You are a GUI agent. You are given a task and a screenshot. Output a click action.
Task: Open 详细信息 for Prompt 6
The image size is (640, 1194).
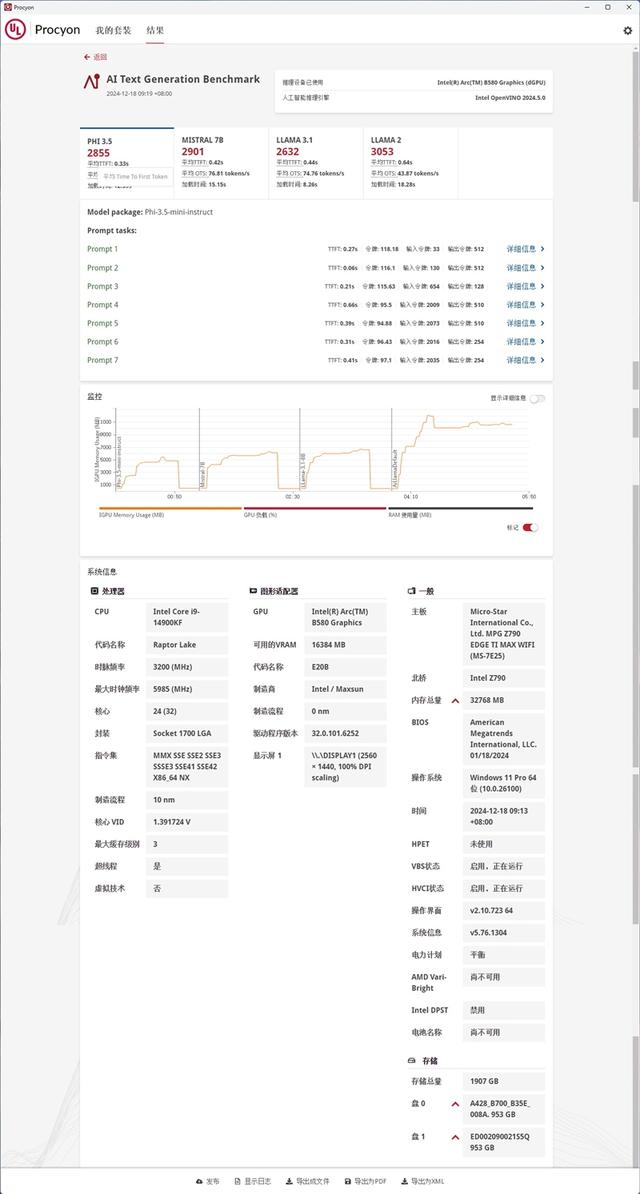(x=526, y=342)
